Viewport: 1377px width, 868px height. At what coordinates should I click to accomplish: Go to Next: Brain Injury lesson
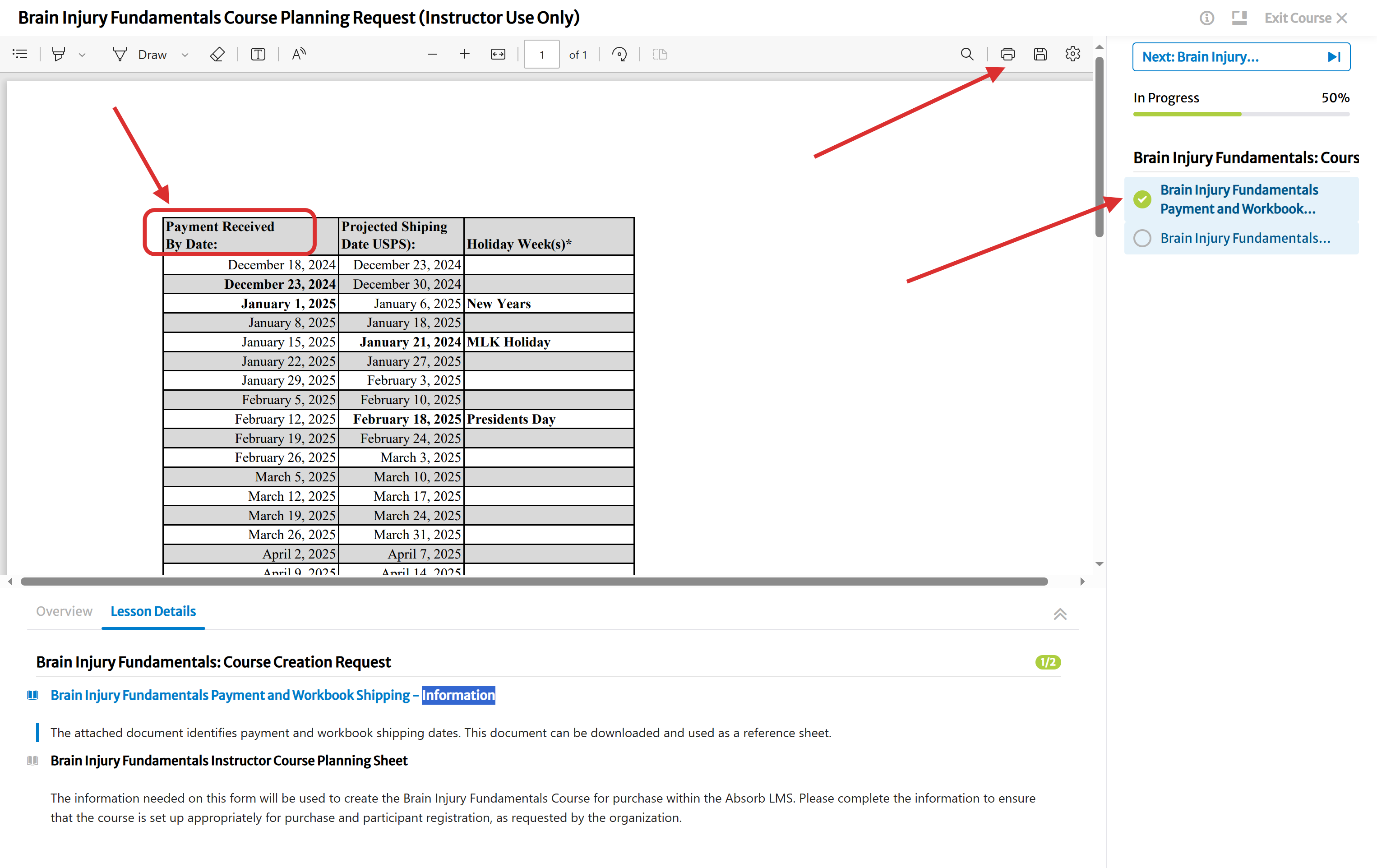pyautogui.click(x=1241, y=56)
